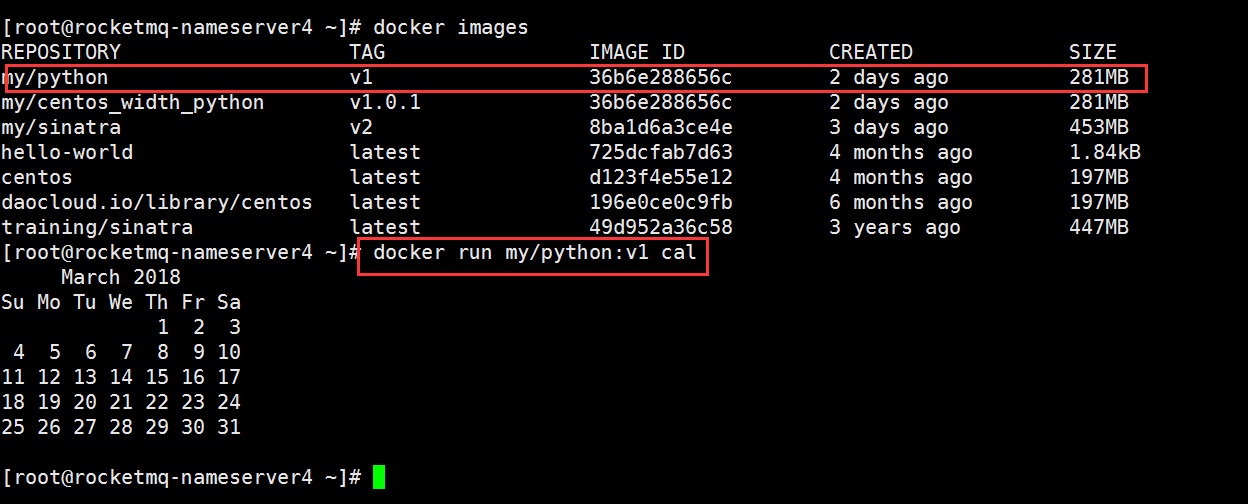
Task: Click the SIZE column header
Action: (1092, 52)
